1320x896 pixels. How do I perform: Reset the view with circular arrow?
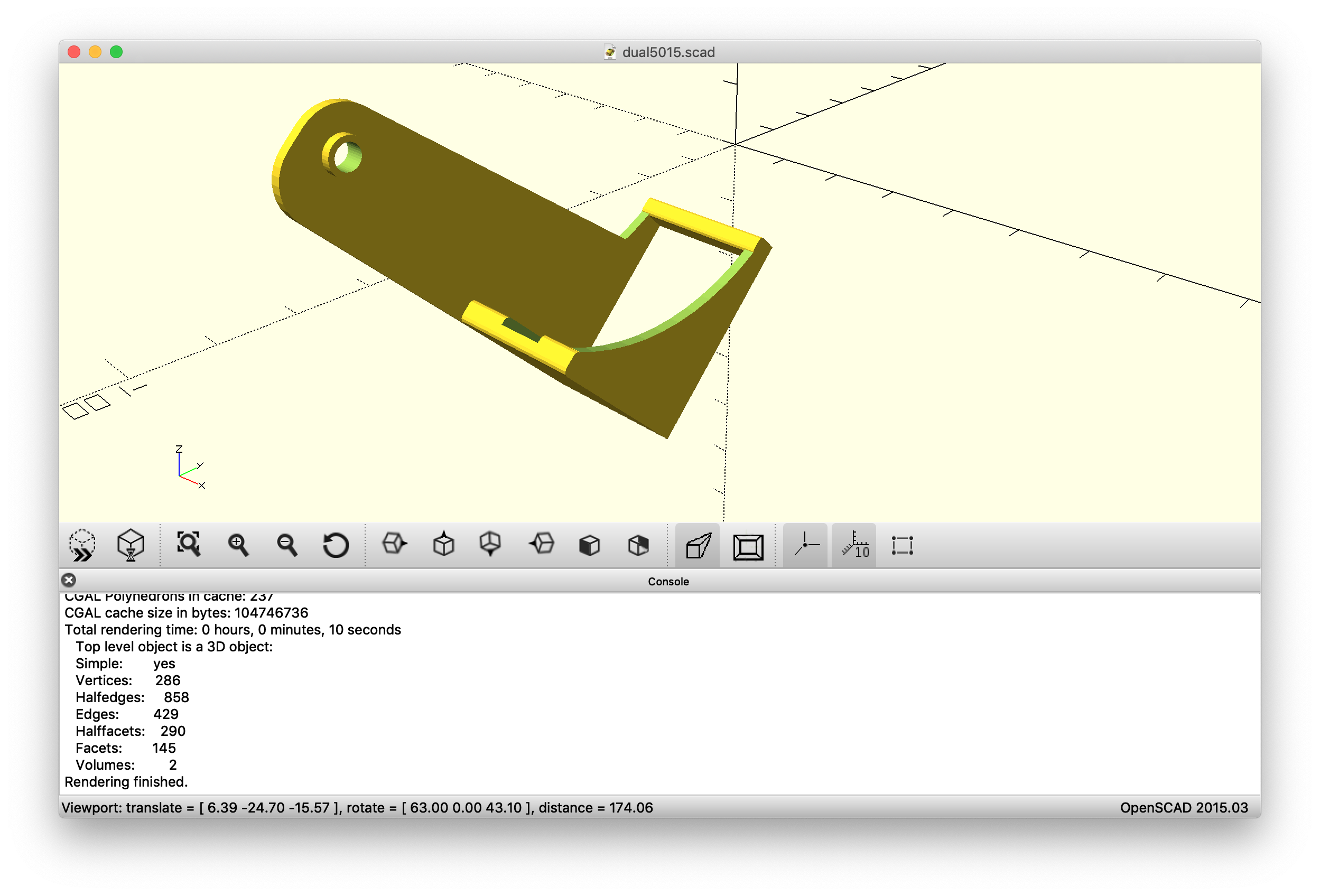click(336, 545)
